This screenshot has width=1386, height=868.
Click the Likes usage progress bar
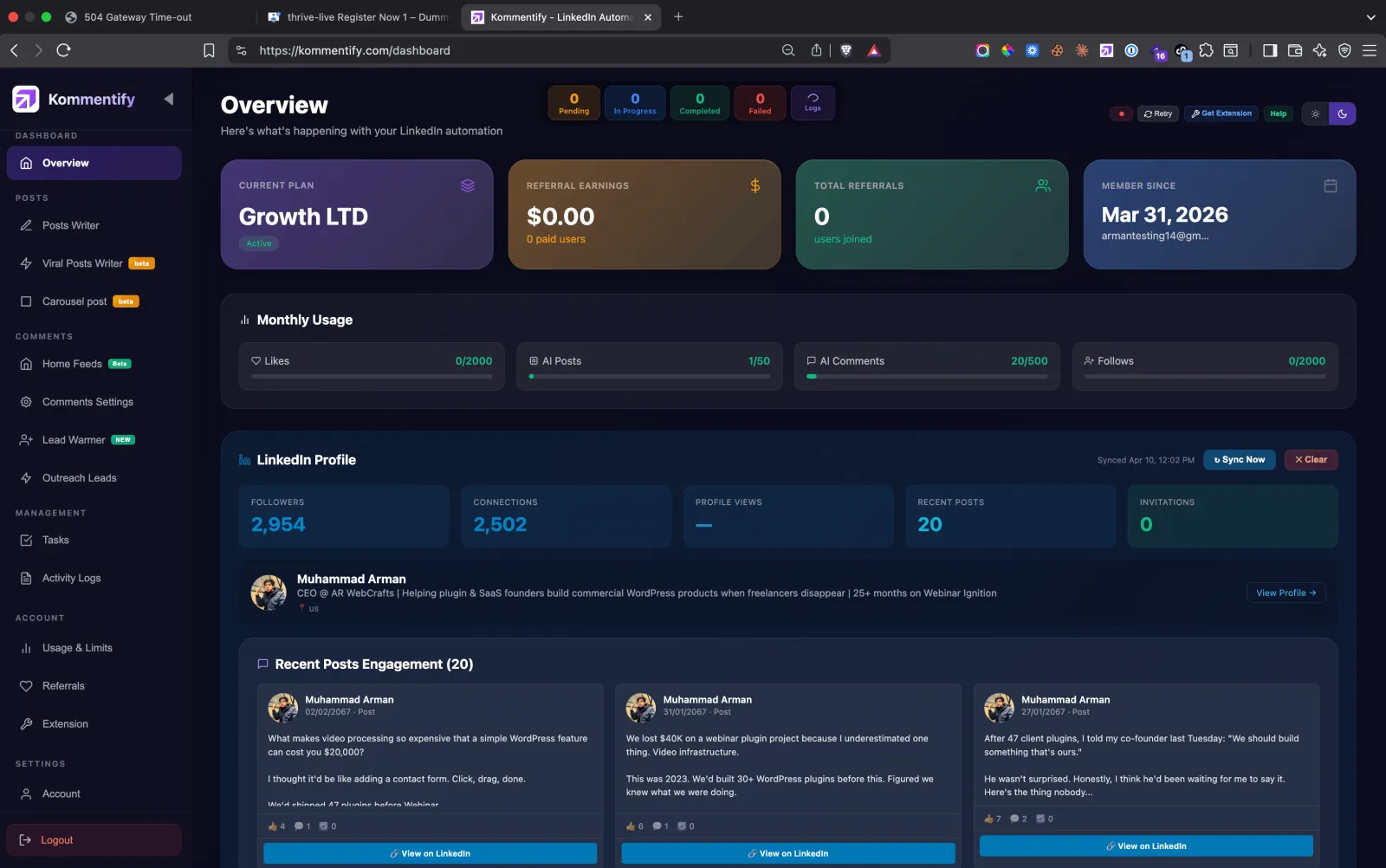372,377
